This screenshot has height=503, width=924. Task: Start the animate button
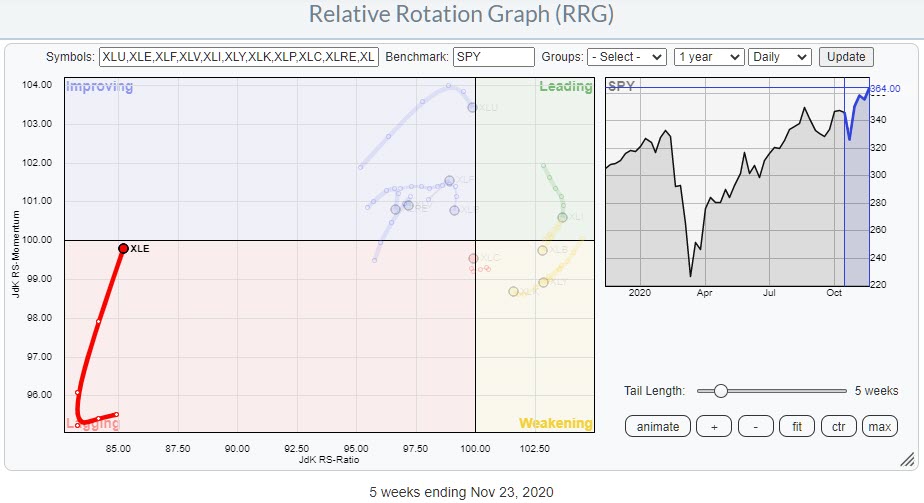click(657, 426)
